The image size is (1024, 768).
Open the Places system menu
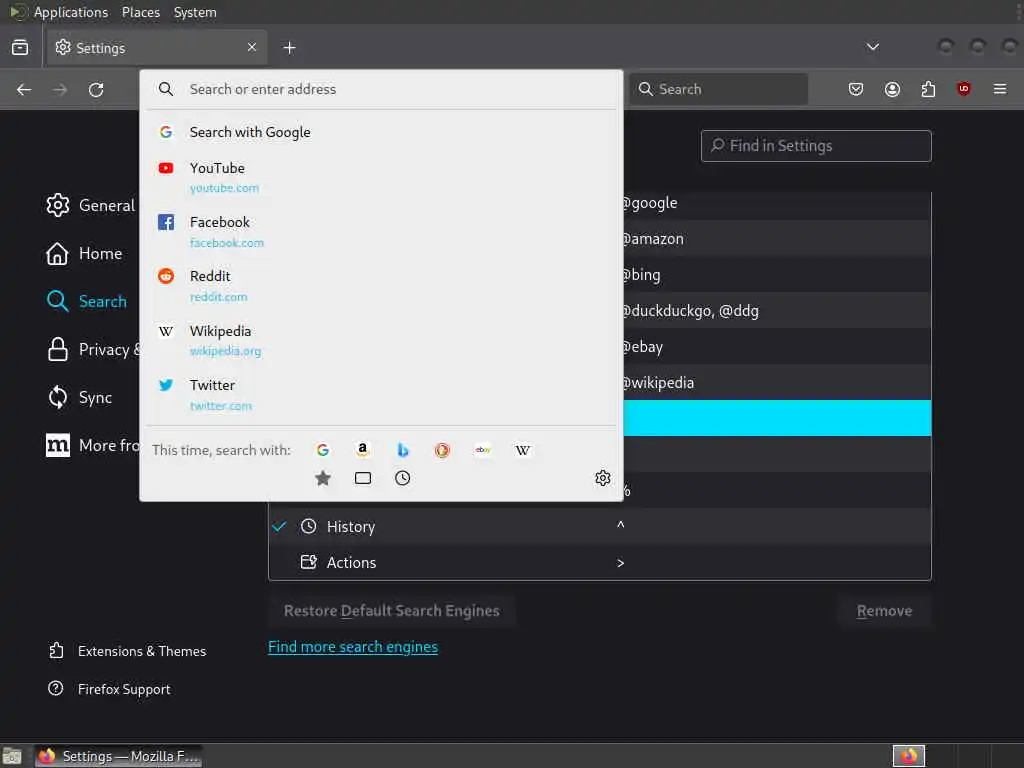coord(140,12)
